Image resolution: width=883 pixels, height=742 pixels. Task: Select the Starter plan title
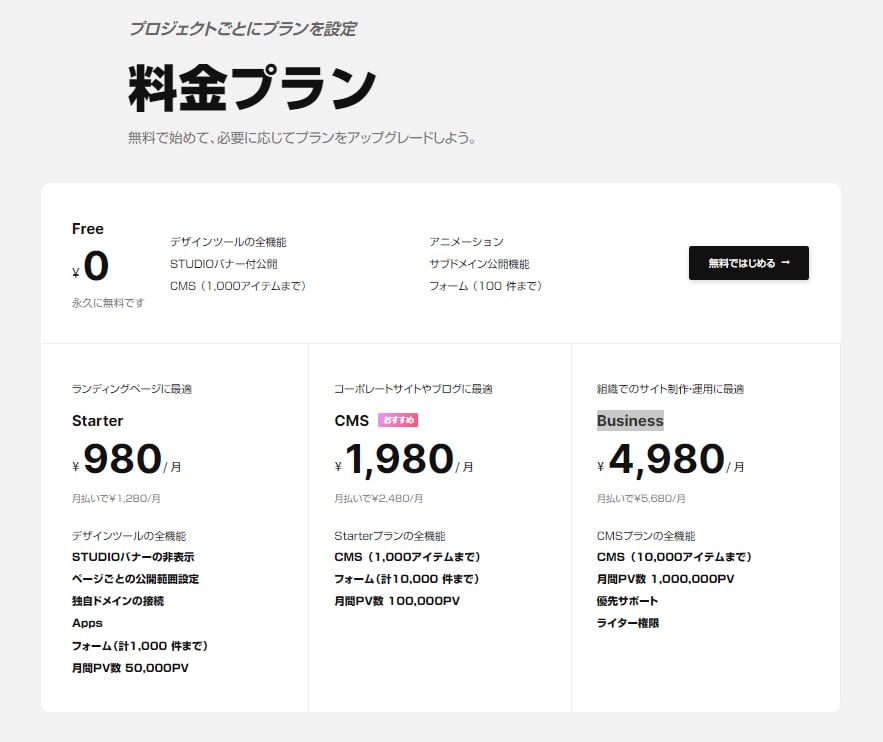tap(97, 421)
